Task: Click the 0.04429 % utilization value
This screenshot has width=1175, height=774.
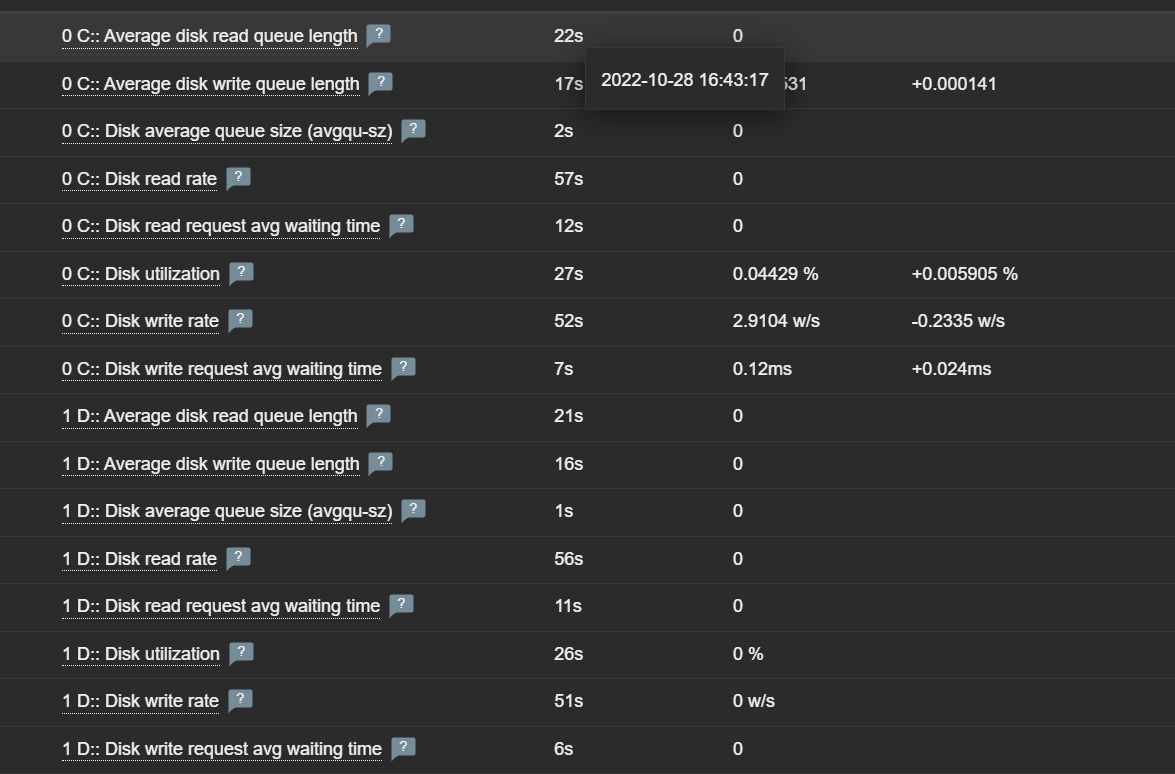Action: (x=775, y=274)
